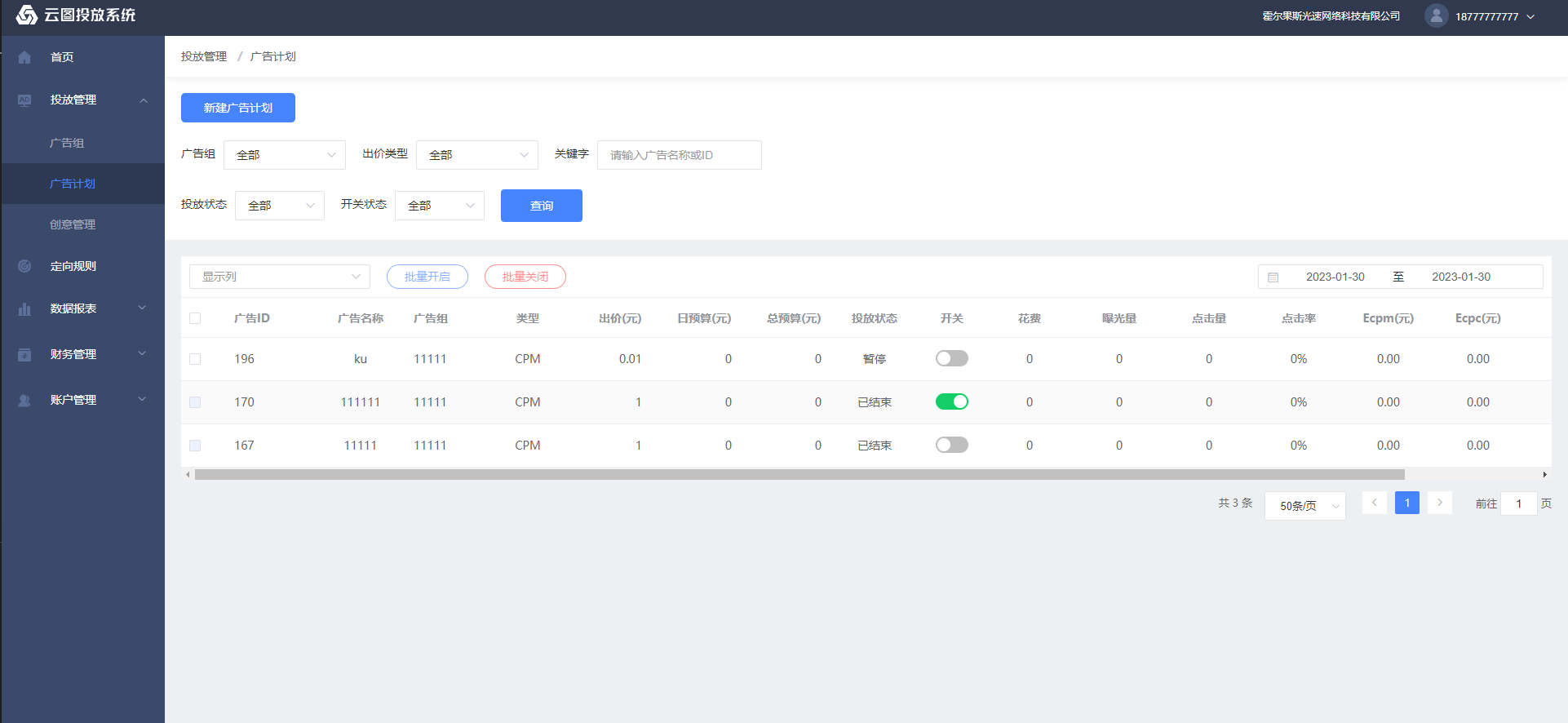Check the box for row 167
The image size is (1568, 723).
click(195, 446)
